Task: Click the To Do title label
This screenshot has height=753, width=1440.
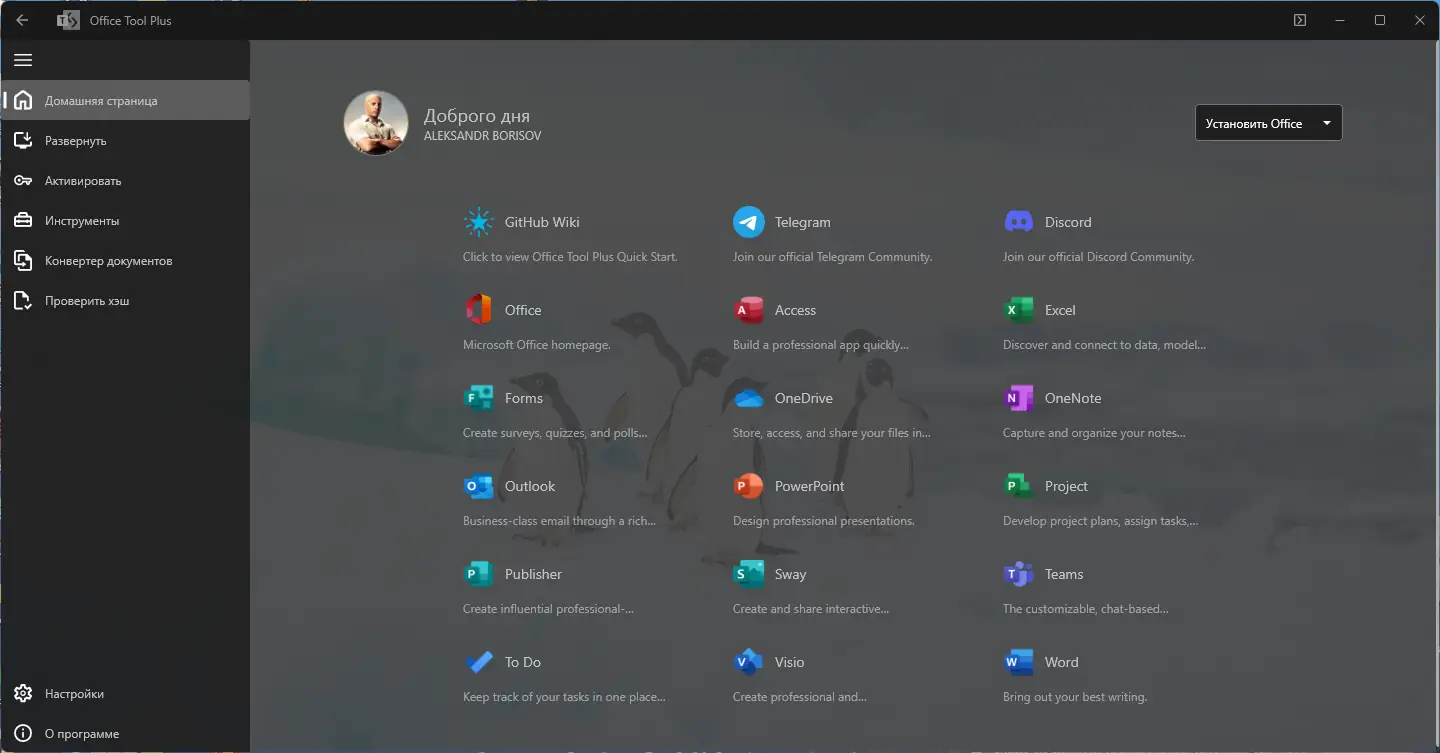Action: pyautogui.click(x=523, y=662)
